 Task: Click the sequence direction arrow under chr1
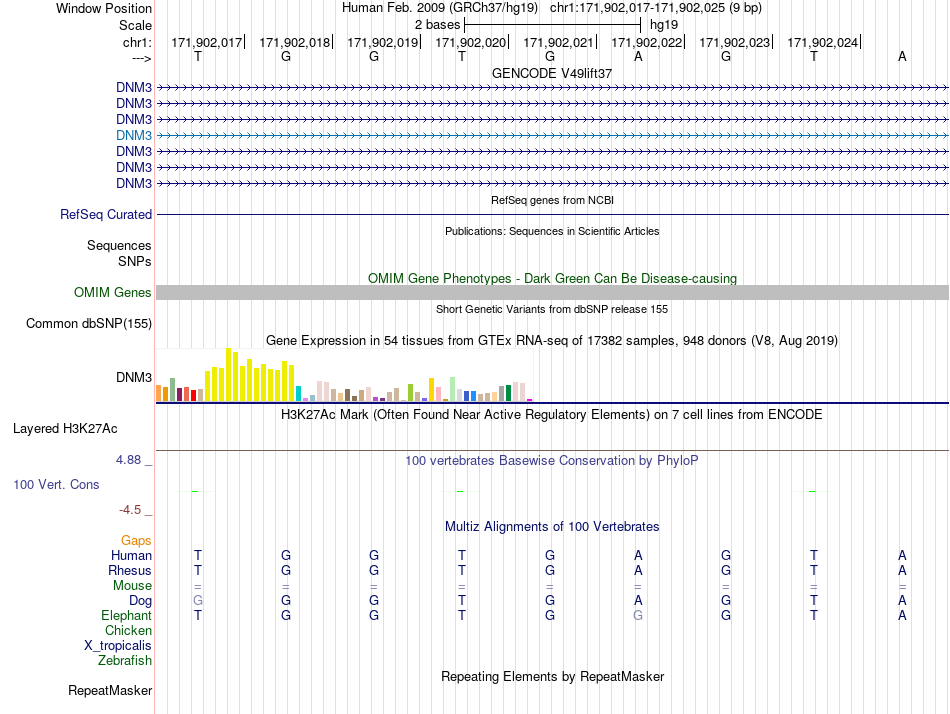(x=141, y=58)
